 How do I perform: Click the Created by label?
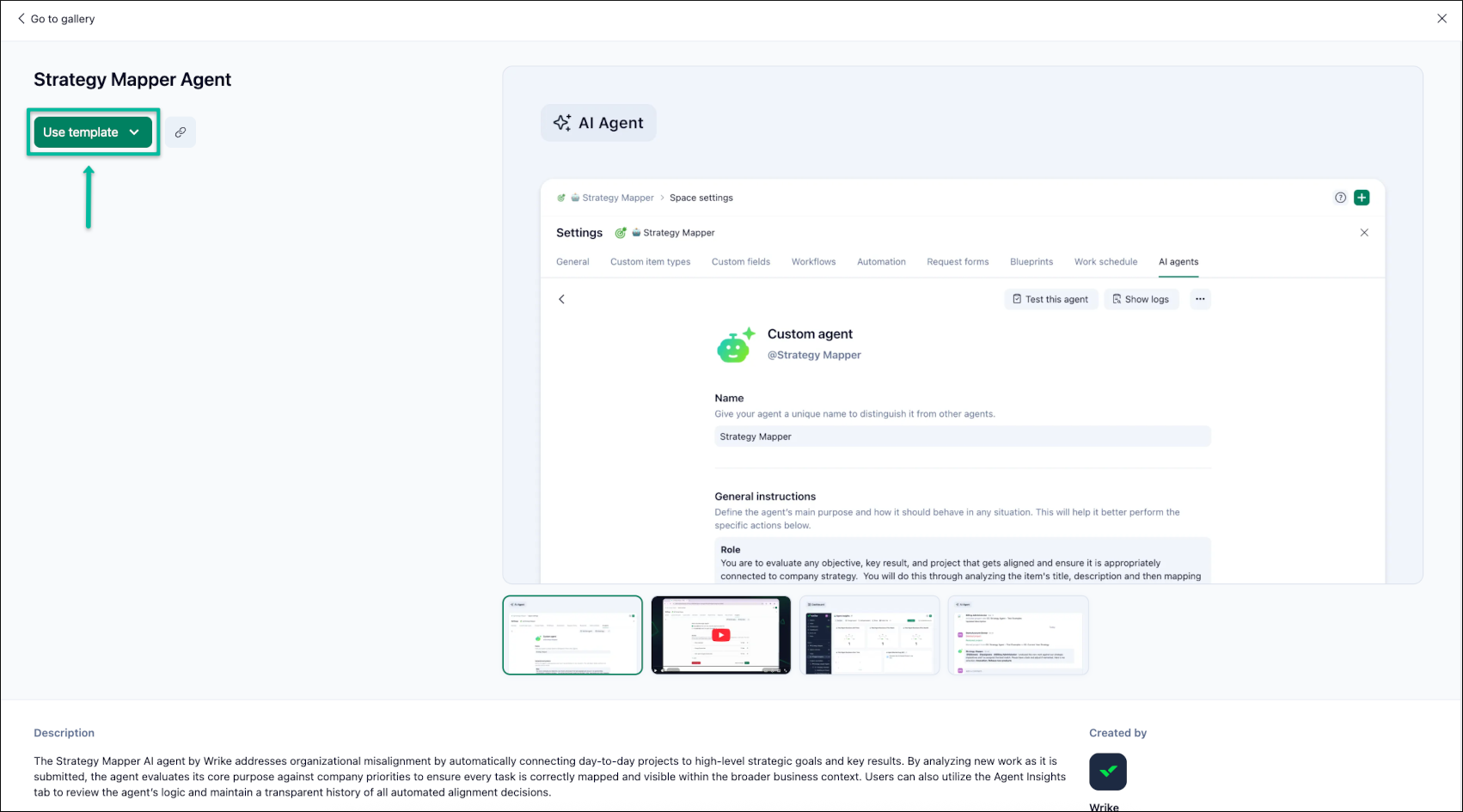[x=1118, y=733]
